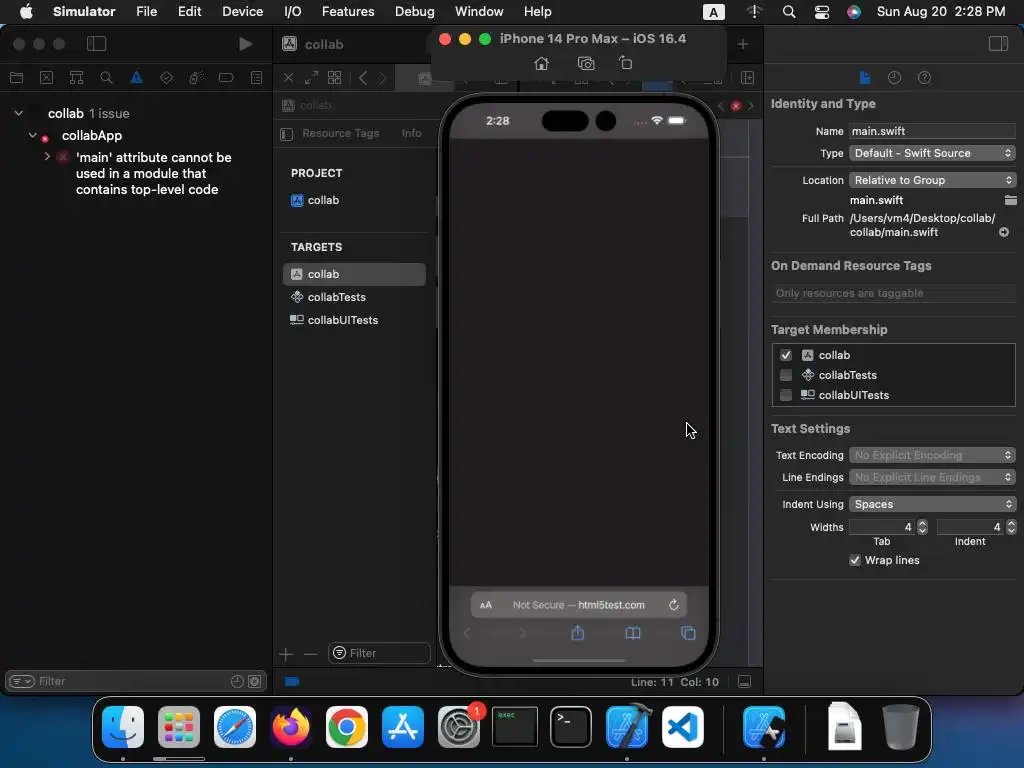
Task: Open the Window menu
Action: click(x=479, y=11)
